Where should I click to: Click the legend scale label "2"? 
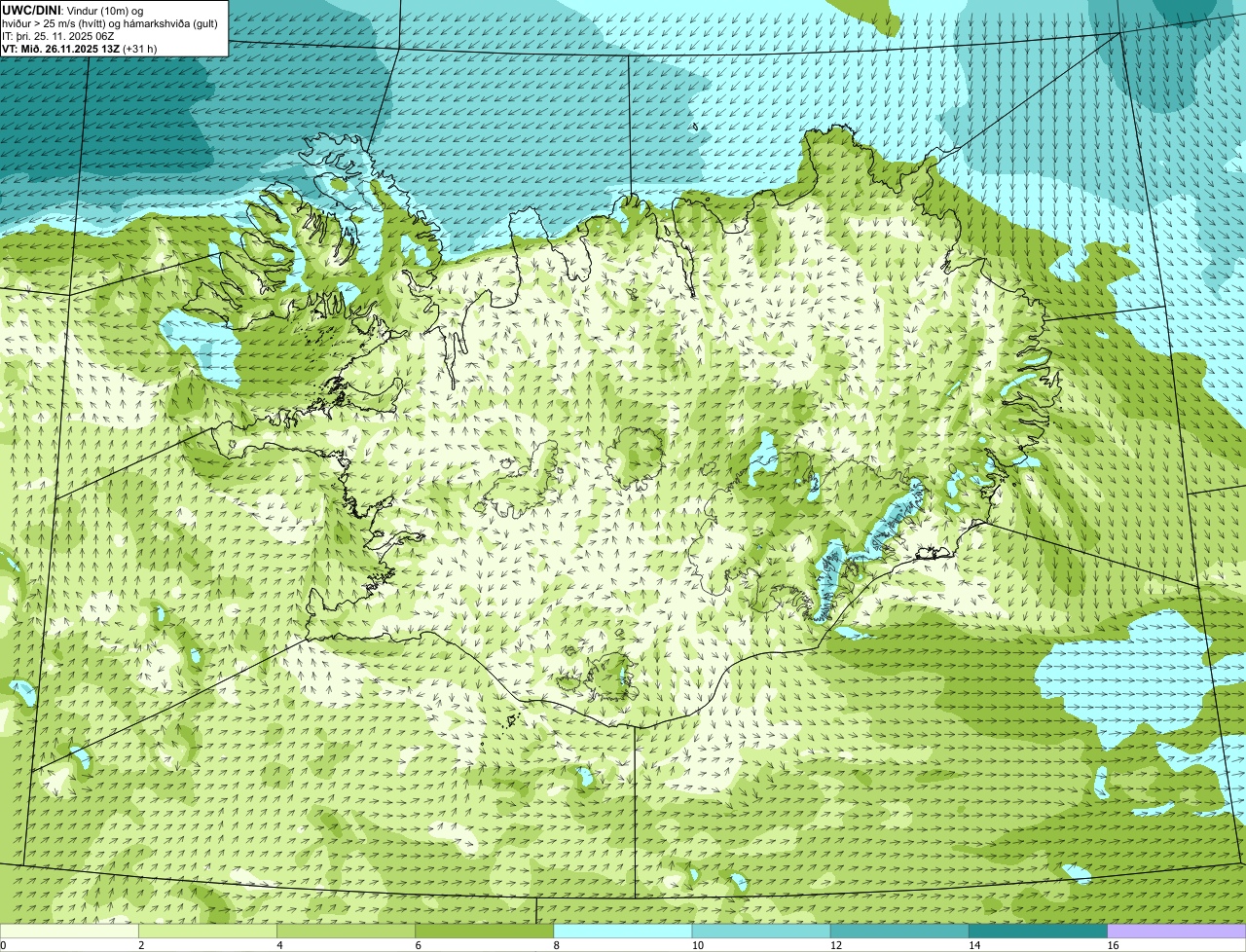tap(141, 945)
